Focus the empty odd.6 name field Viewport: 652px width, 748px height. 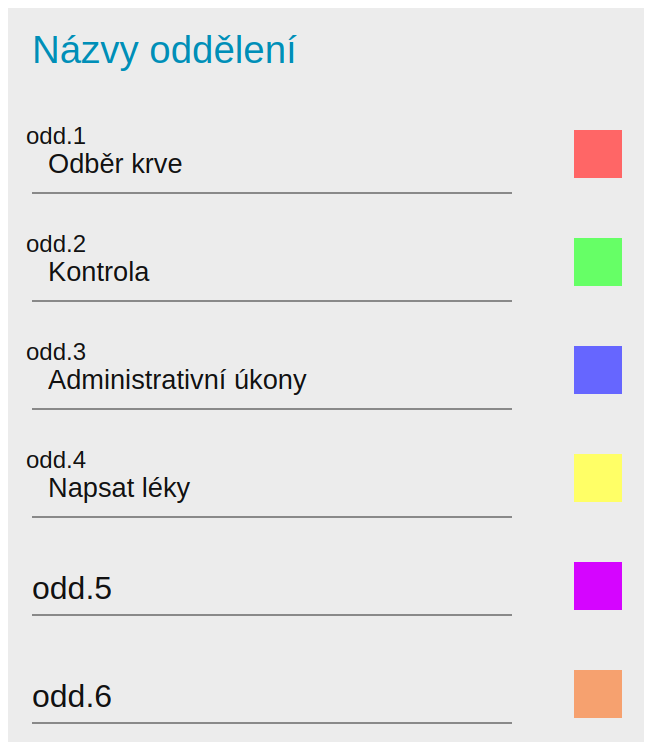pos(270,697)
